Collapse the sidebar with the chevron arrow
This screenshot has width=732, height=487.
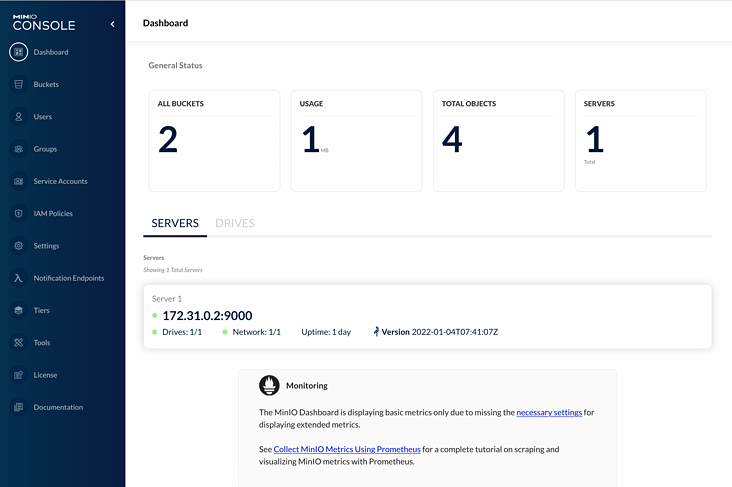[113, 24]
